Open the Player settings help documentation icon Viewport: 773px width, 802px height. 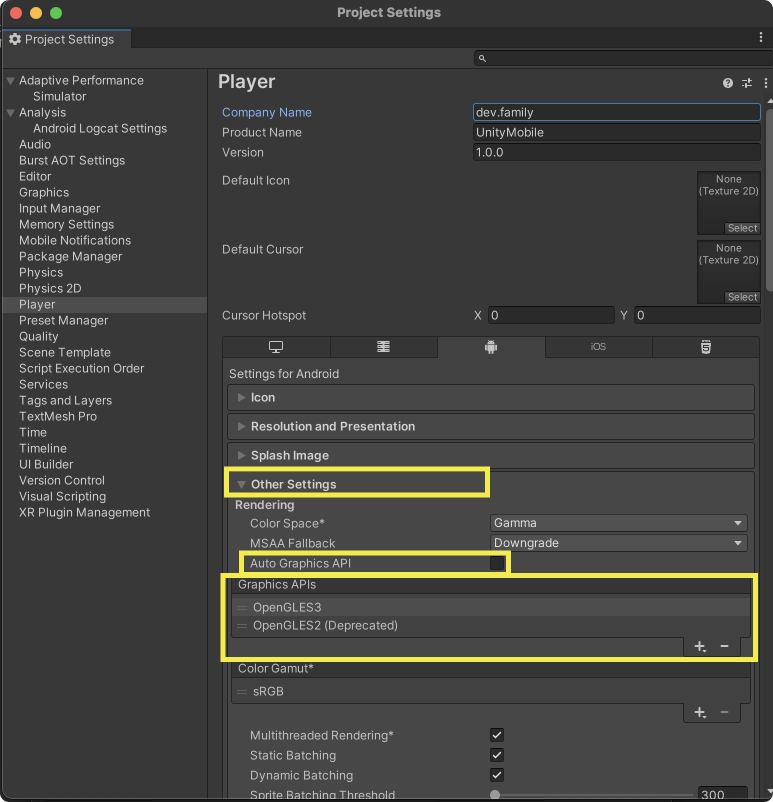(728, 83)
